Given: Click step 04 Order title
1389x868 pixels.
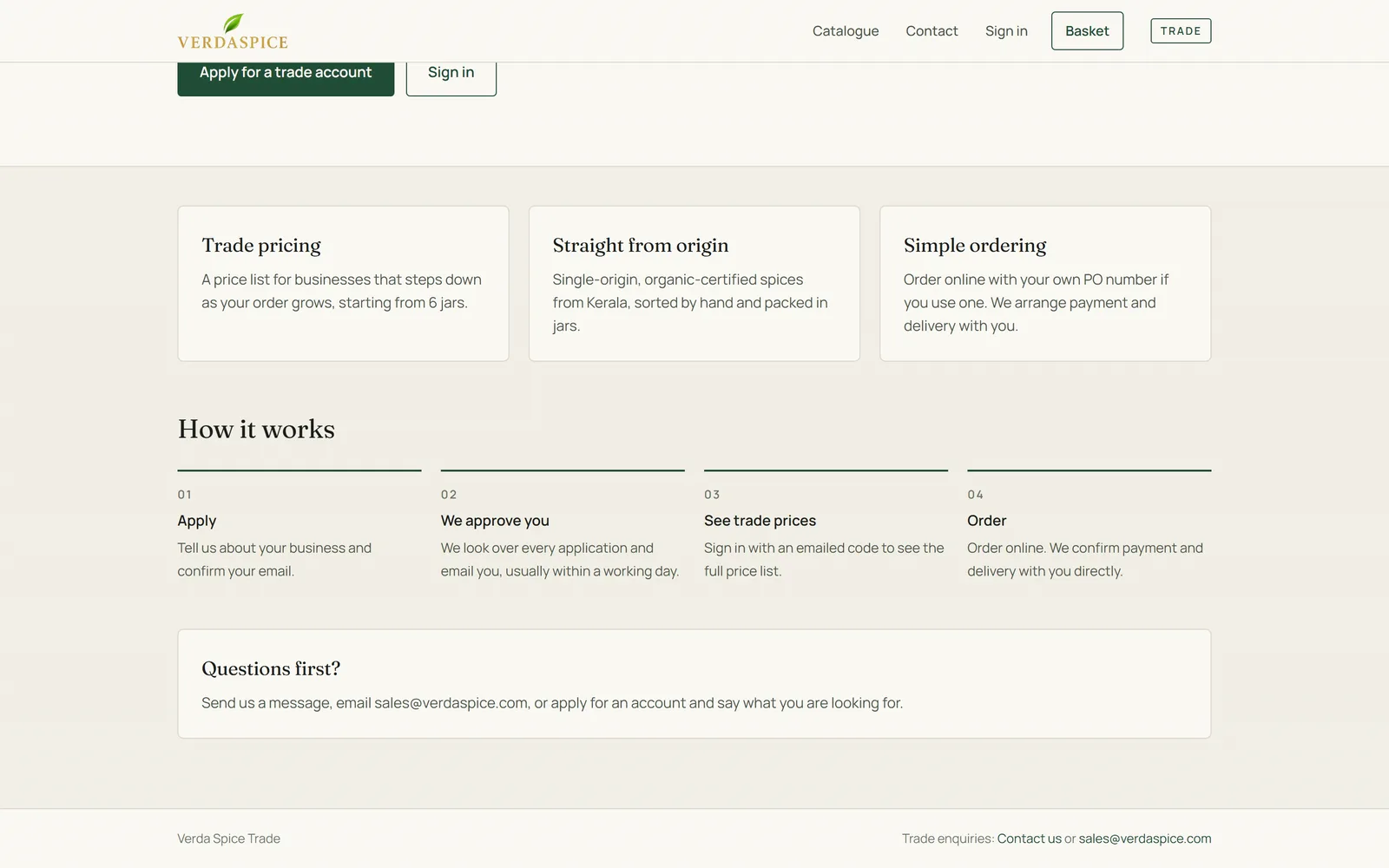Looking at the screenshot, I should click(x=987, y=521).
